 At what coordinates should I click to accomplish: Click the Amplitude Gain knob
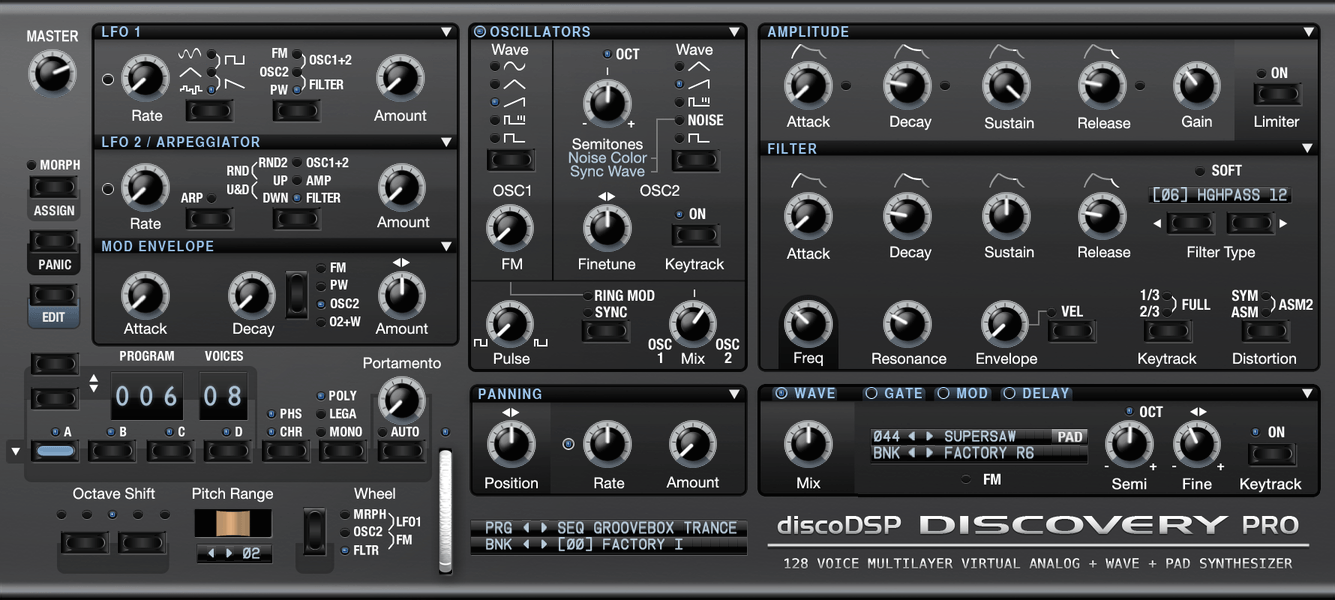pyautogui.click(x=1197, y=87)
